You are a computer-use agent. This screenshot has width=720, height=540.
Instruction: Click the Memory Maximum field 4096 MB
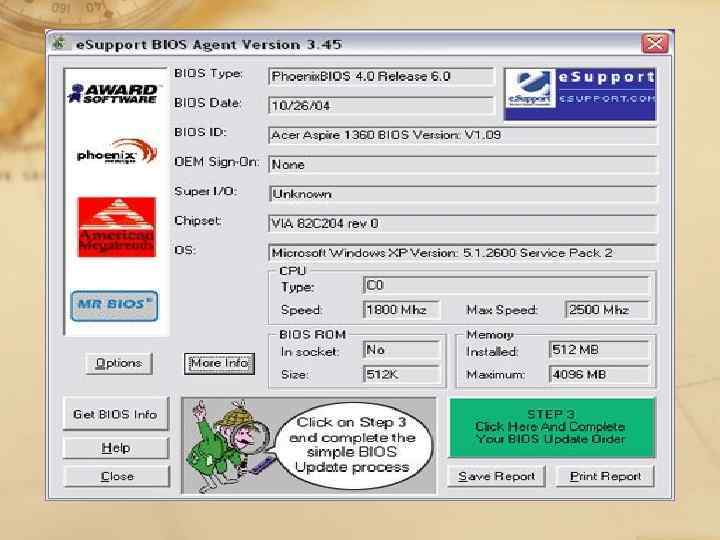pyautogui.click(x=599, y=374)
